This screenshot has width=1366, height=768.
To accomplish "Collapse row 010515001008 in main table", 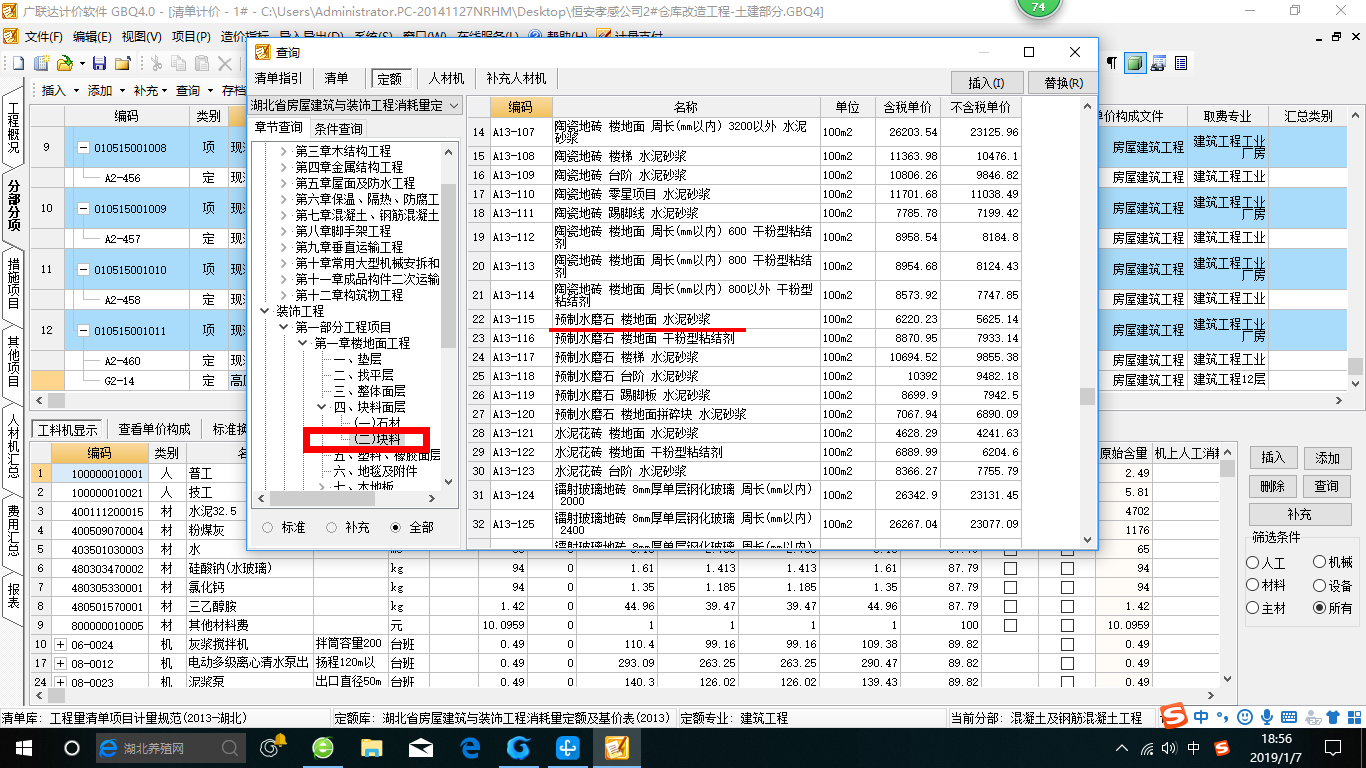I will point(83,148).
